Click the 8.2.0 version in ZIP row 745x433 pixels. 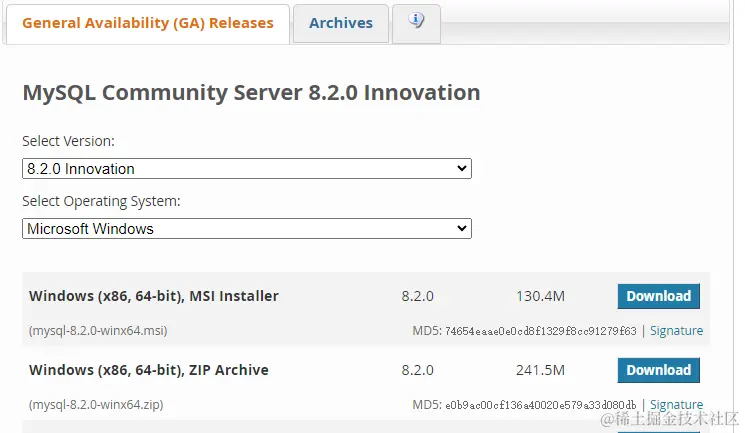click(417, 370)
